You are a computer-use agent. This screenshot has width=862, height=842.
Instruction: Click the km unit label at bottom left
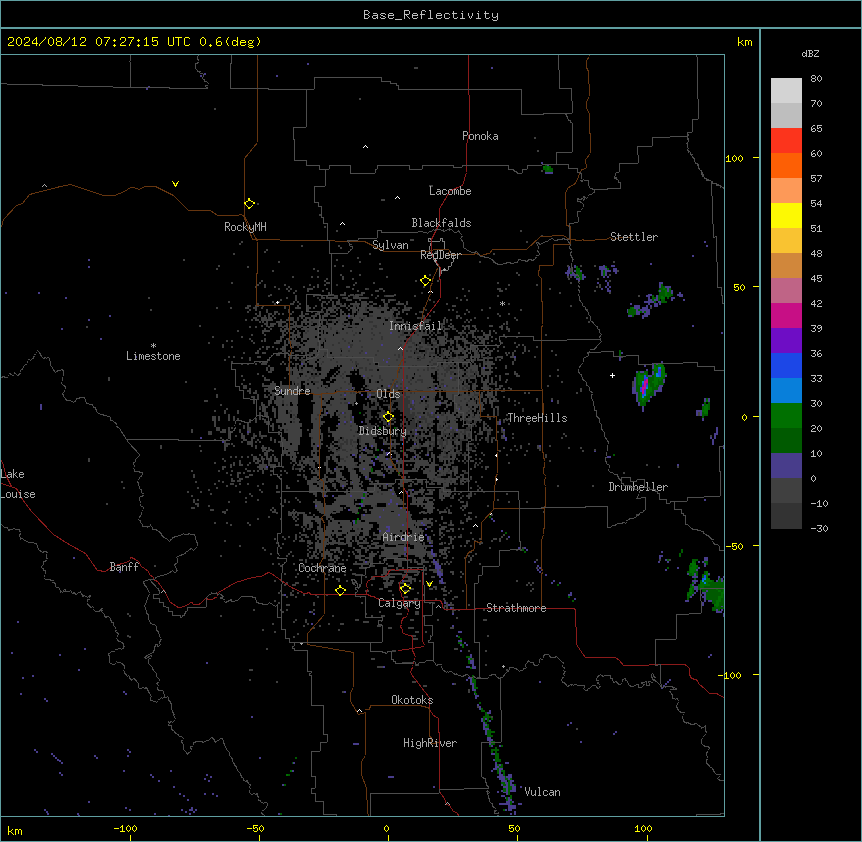pos(15,830)
